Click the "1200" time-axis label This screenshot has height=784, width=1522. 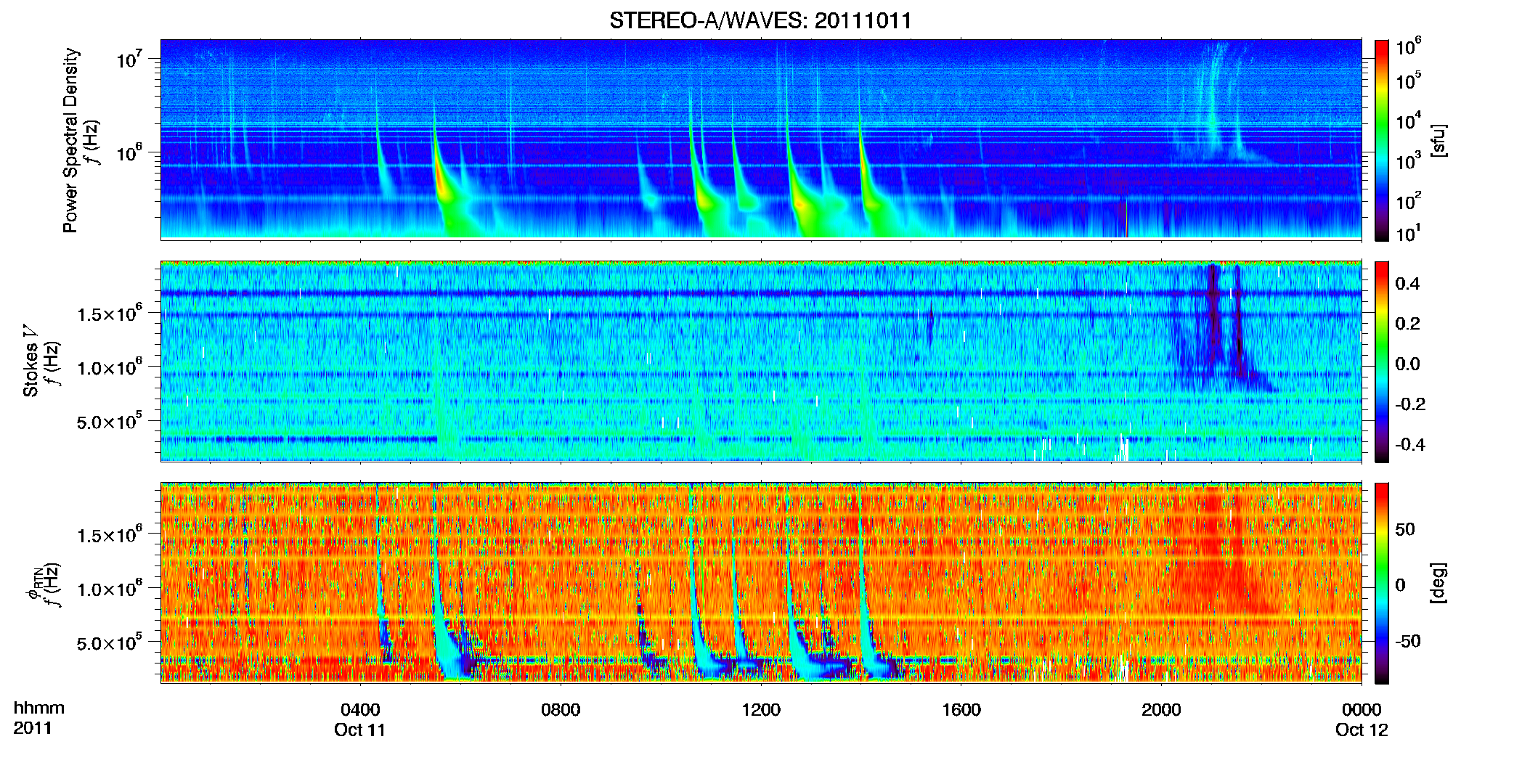point(761,709)
